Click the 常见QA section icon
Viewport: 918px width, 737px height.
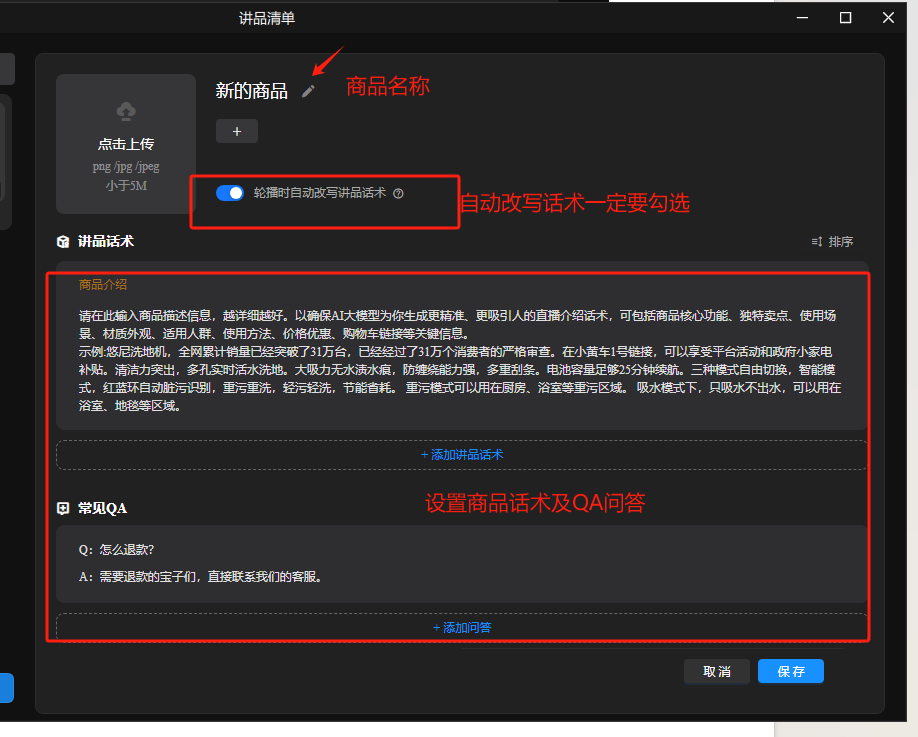(x=63, y=508)
